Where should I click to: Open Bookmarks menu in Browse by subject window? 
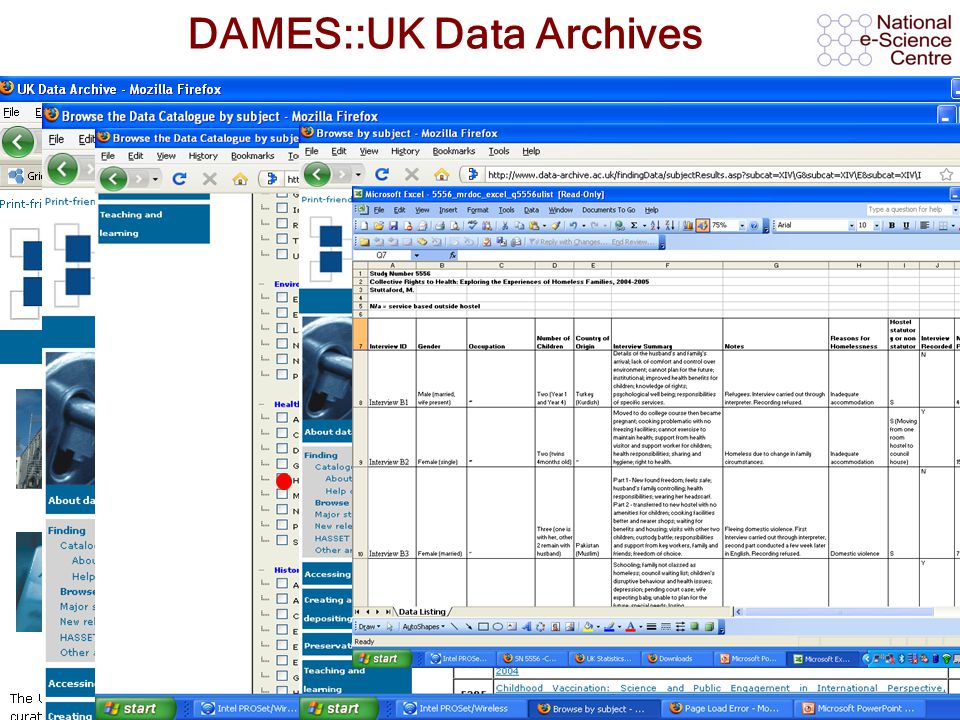coord(454,151)
